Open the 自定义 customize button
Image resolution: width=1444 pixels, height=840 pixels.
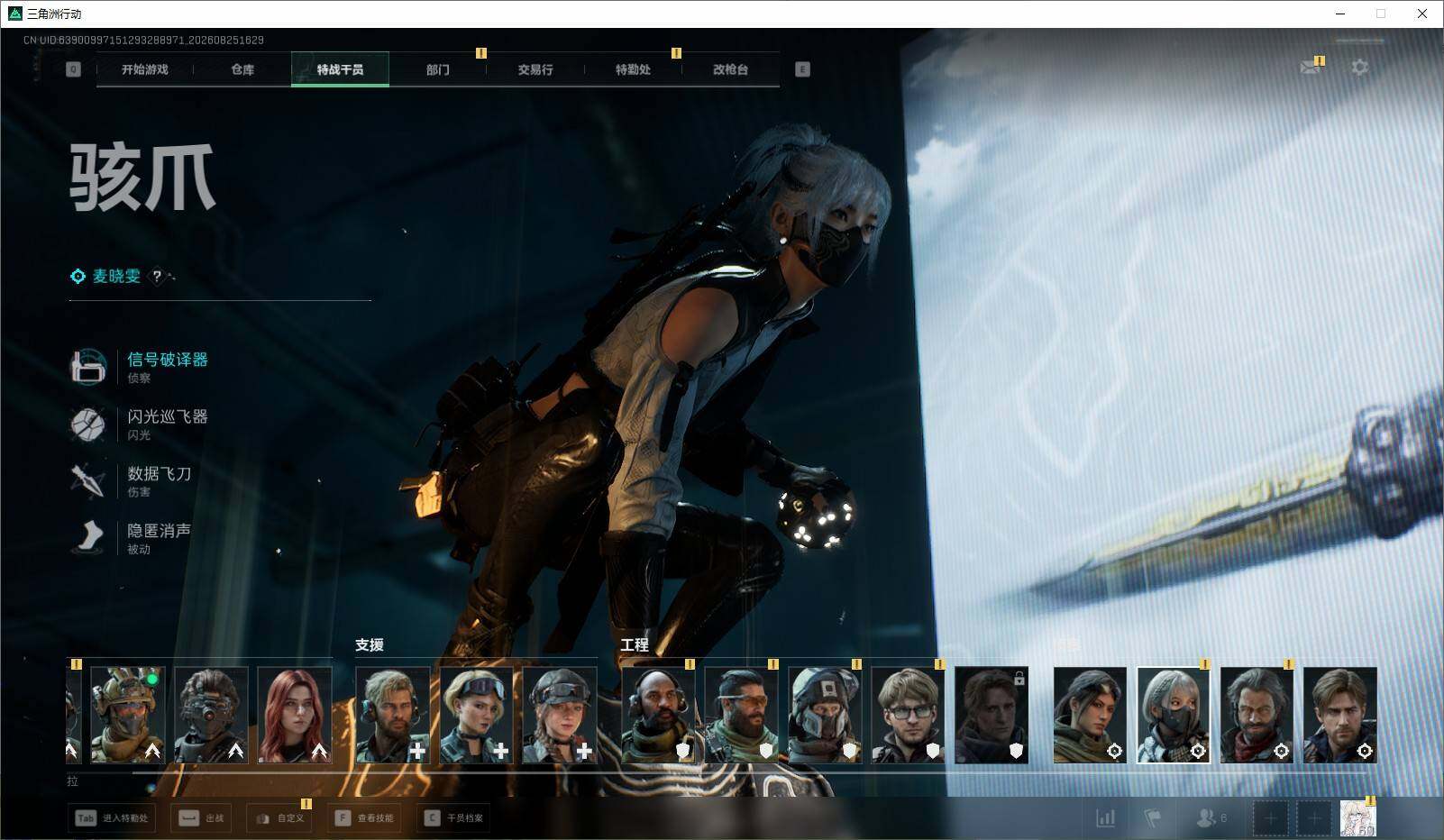click(x=279, y=818)
